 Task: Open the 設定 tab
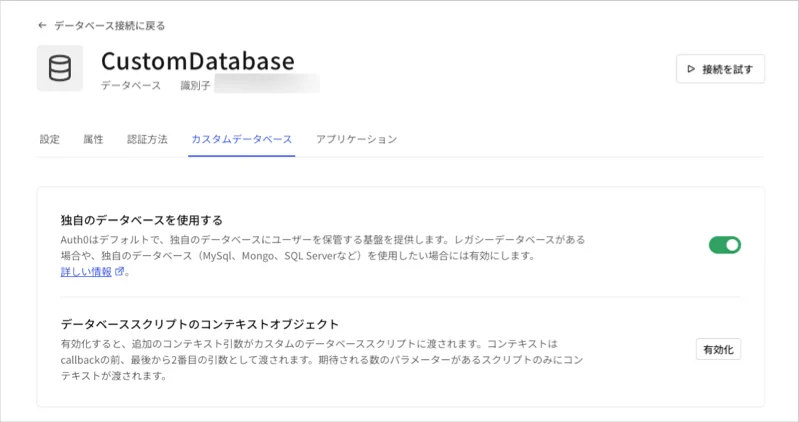(49, 139)
